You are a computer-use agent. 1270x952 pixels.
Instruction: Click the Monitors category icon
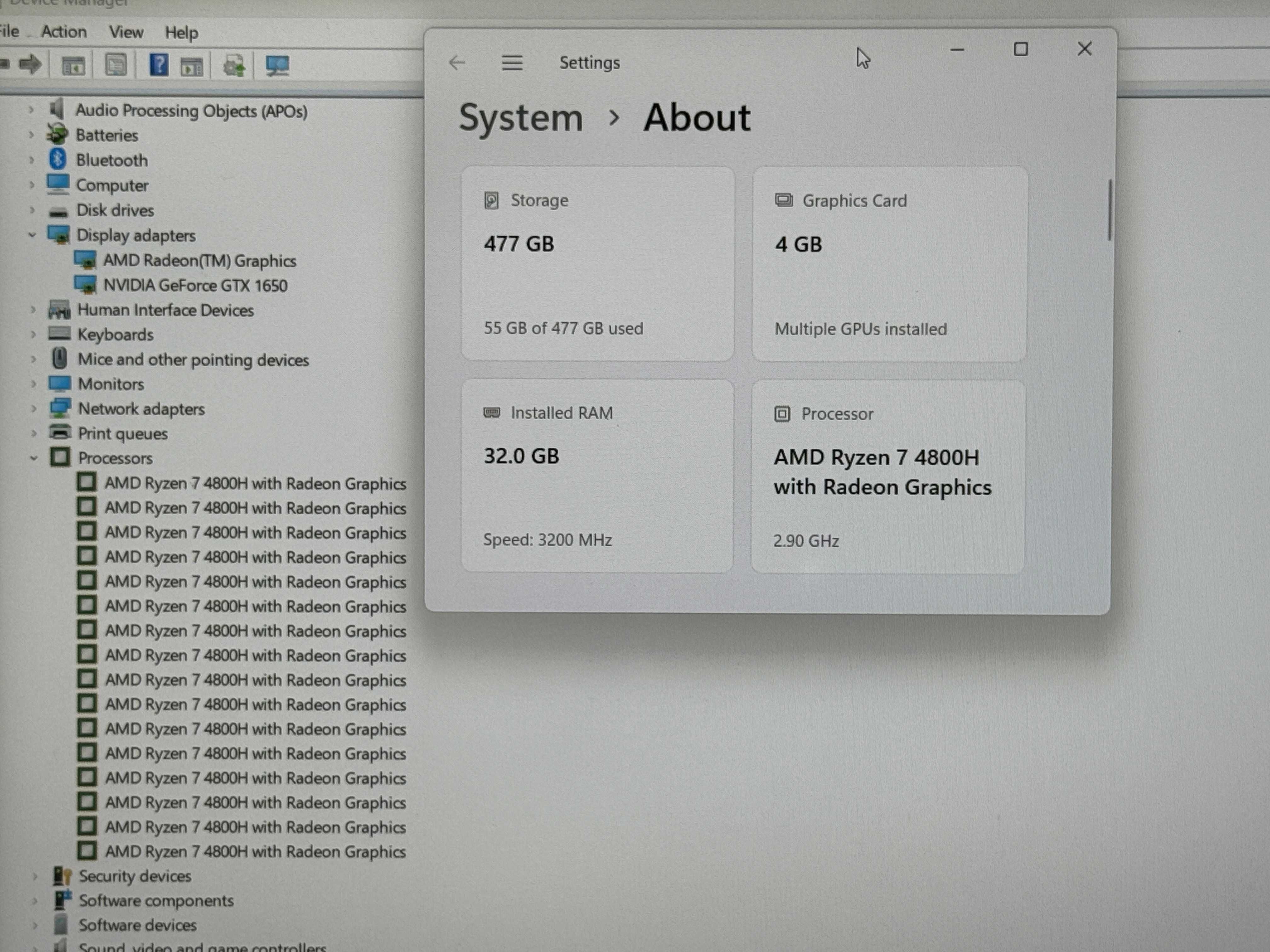(x=60, y=384)
